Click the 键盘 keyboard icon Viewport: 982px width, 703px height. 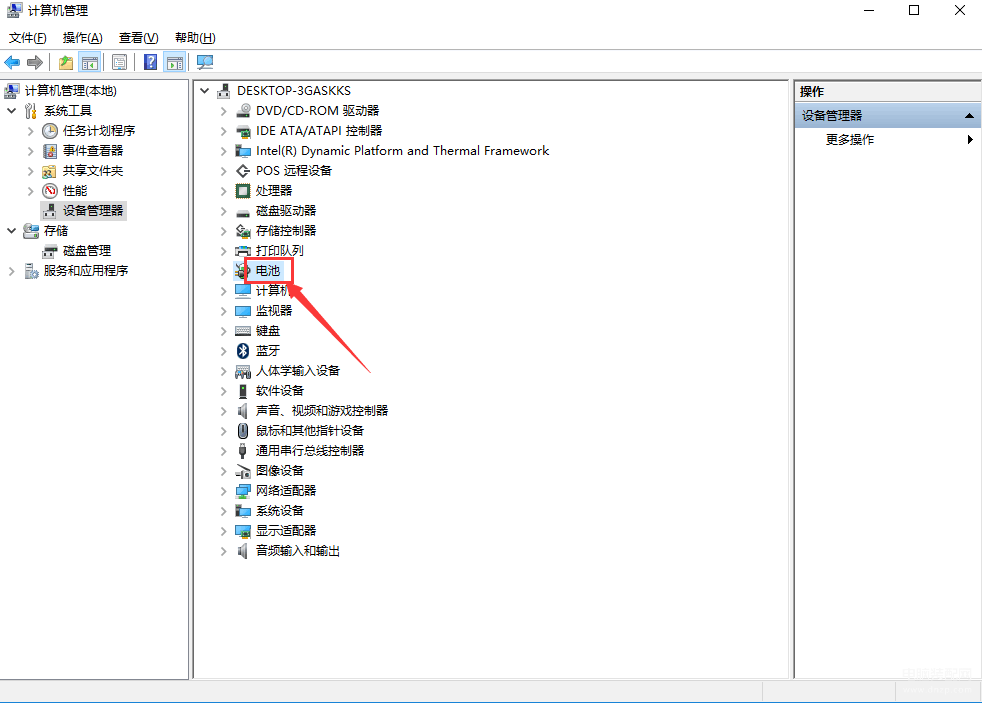pyautogui.click(x=243, y=331)
